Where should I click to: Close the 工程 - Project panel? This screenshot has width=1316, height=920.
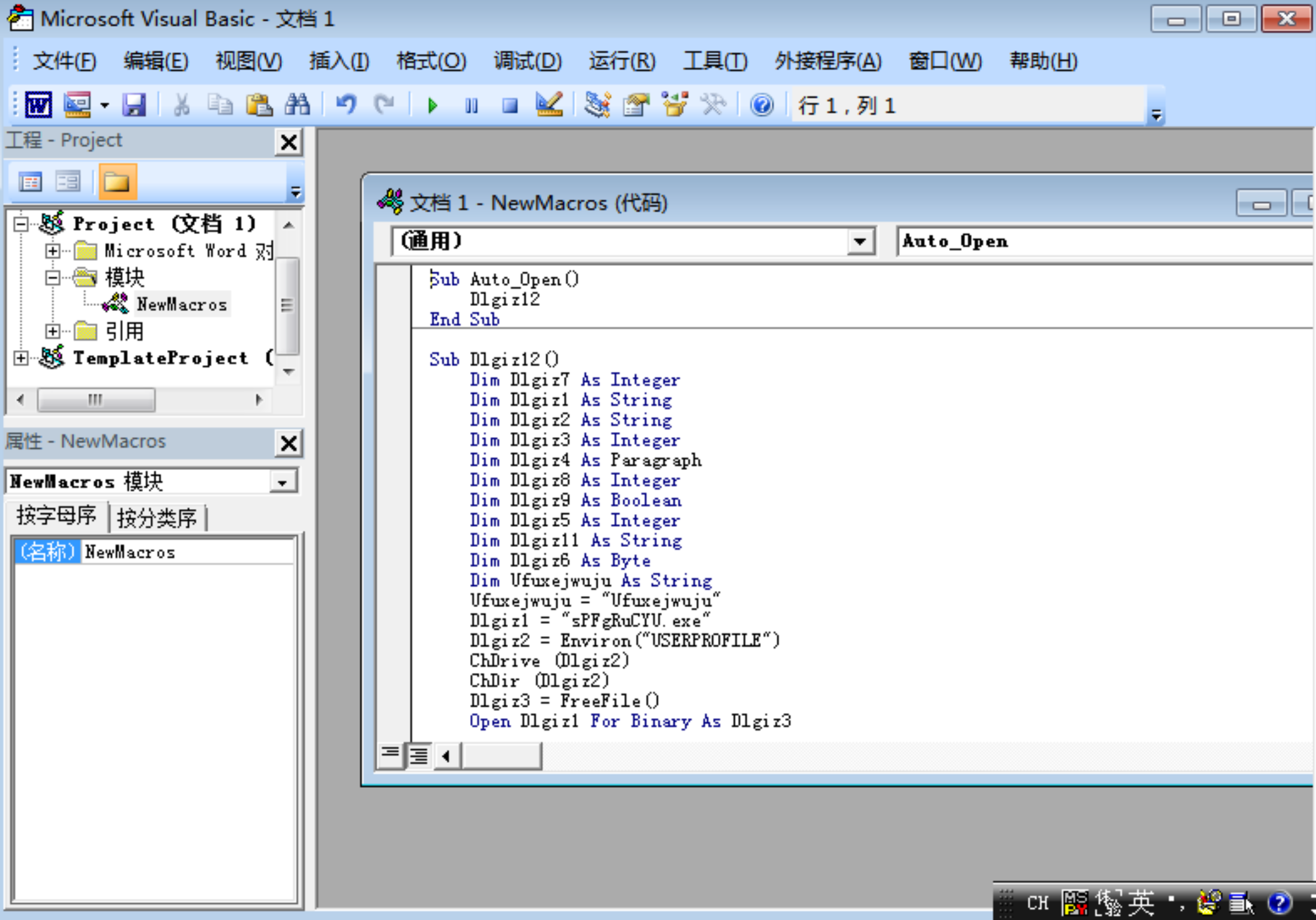coord(289,142)
